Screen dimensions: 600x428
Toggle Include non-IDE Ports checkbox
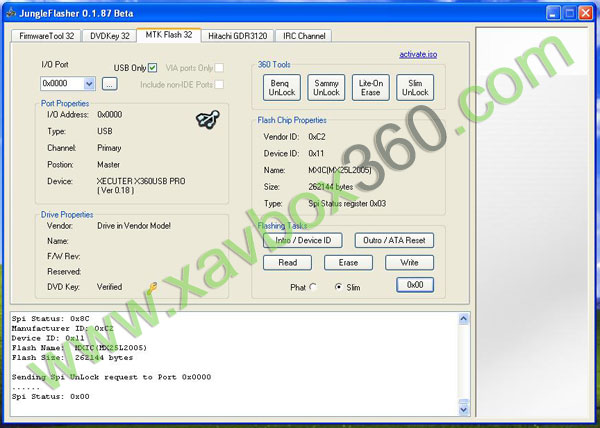pyautogui.click(x=219, y=85)
